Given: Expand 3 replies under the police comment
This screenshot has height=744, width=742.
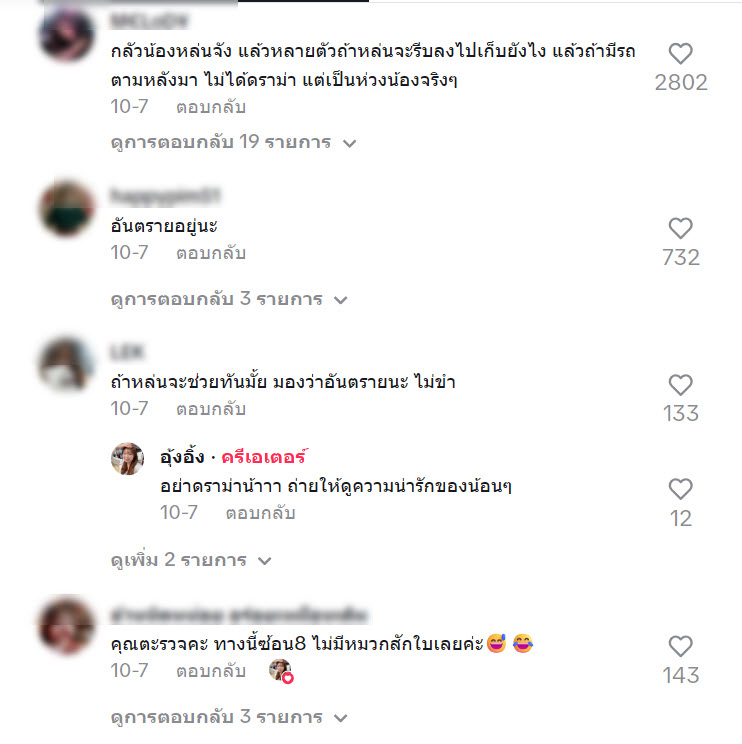Looking at the screenshot, I should pyautogui.click(x=229, y=716).
